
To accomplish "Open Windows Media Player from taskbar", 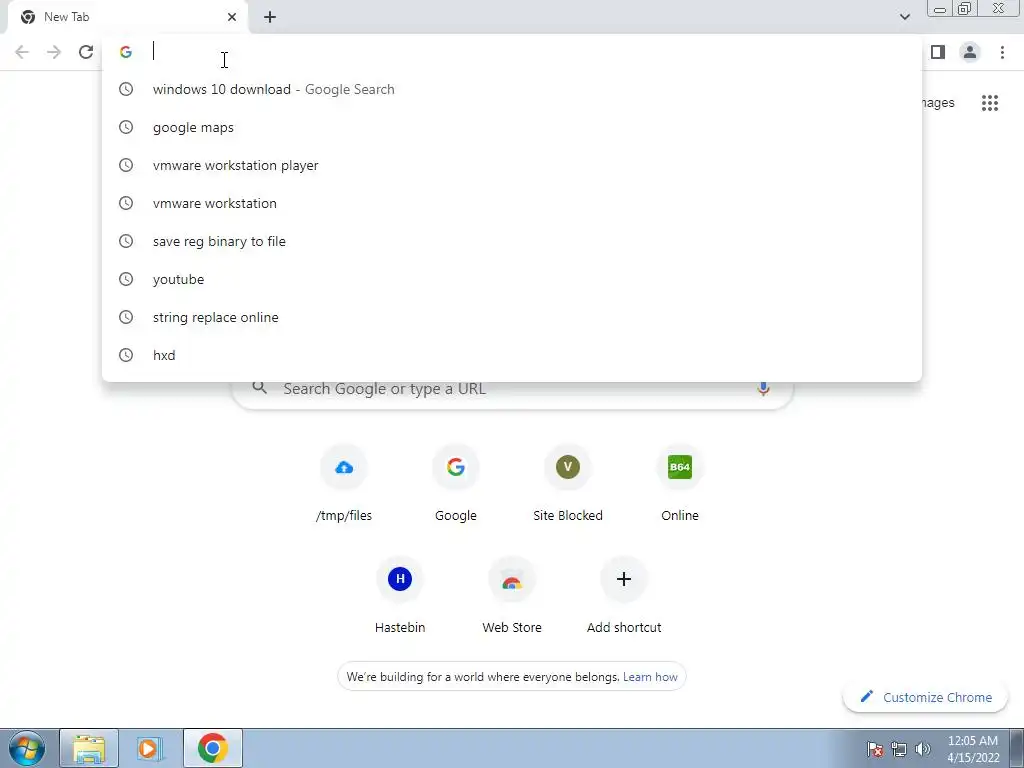I will coord(150,748).
